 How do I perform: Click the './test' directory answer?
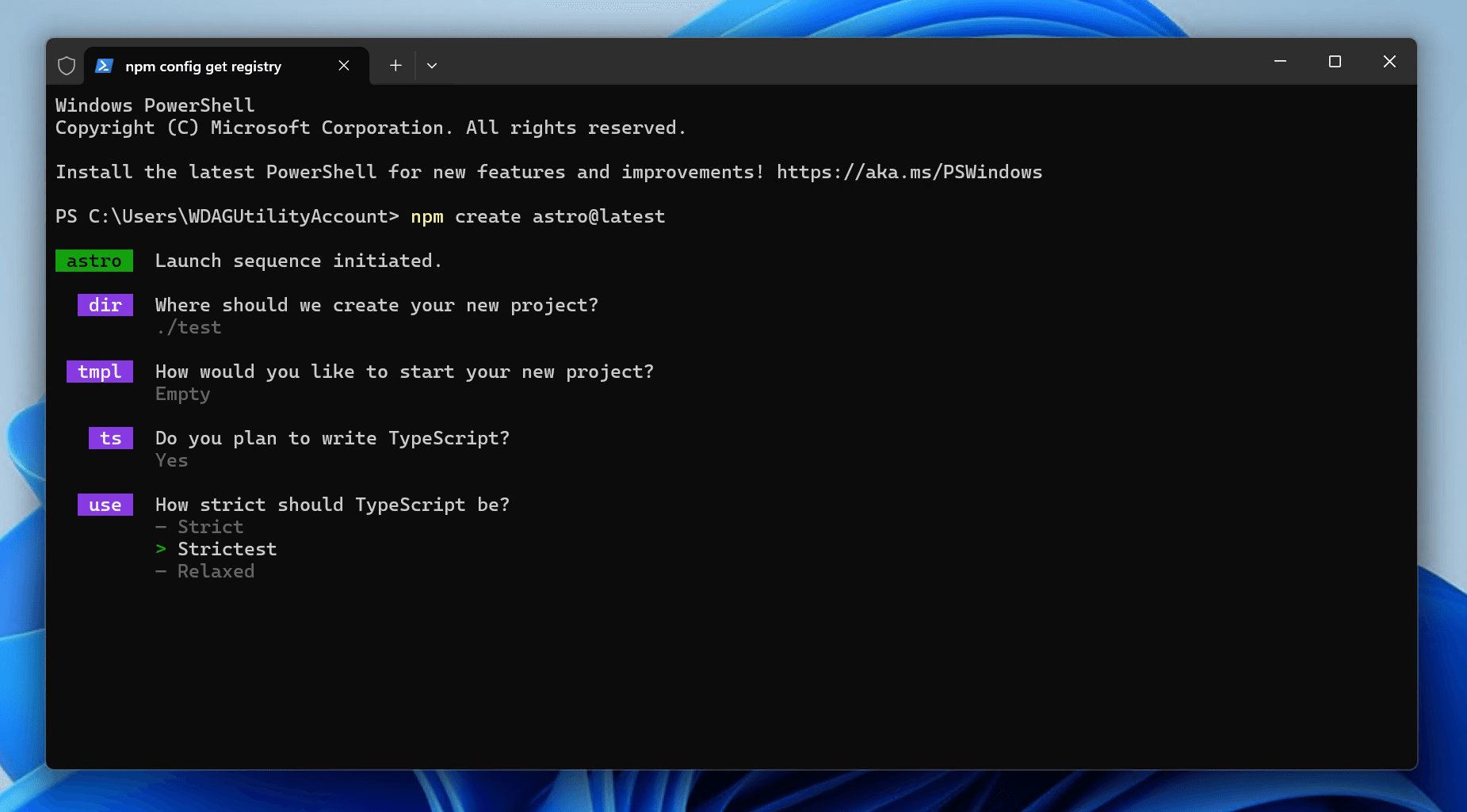coord(189,327)
